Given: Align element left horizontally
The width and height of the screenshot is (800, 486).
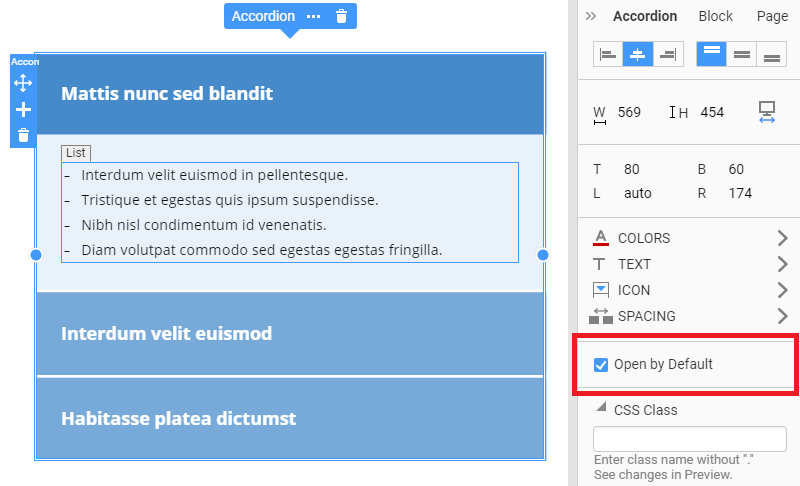Looking at the screenshot, I should tap(608, 54).
